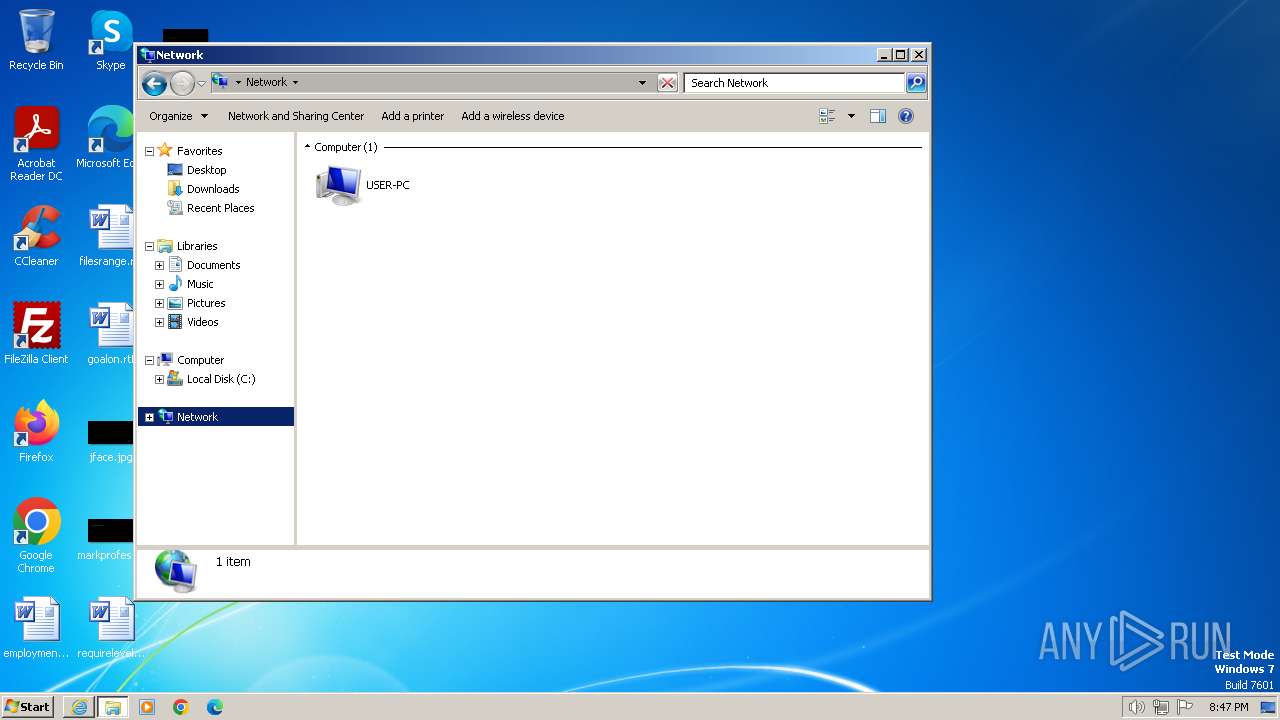This screenshot has height=720, width=1280.
Task: Click the Change your view icon
Action: coord(827,116)
